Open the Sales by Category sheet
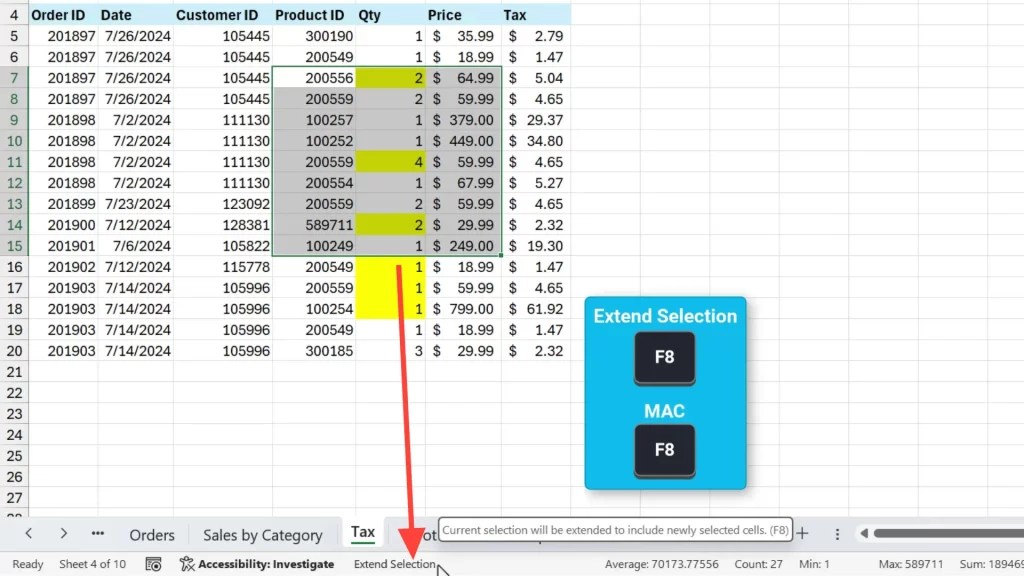 tap(262, 534)
